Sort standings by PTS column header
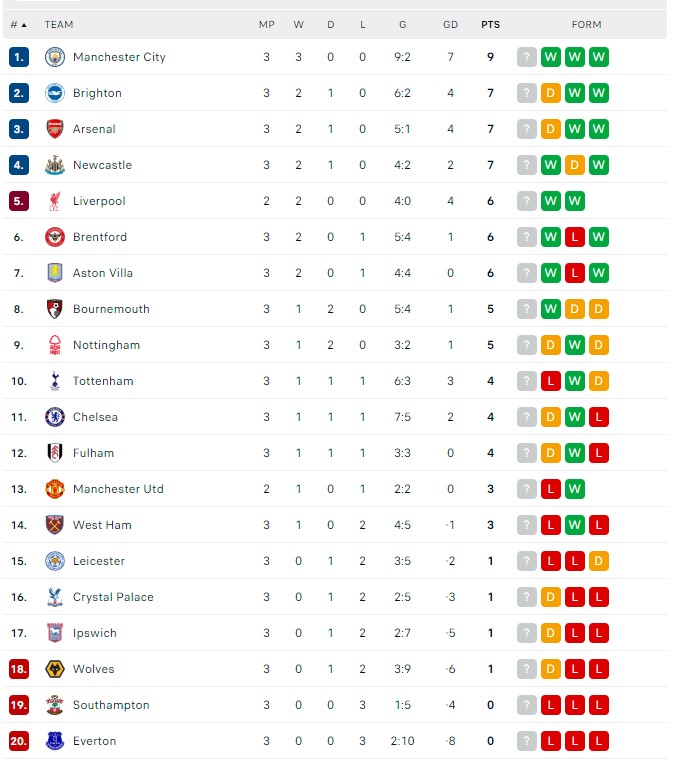The height and width of the screenshot is (769, 673). point(490,25)
